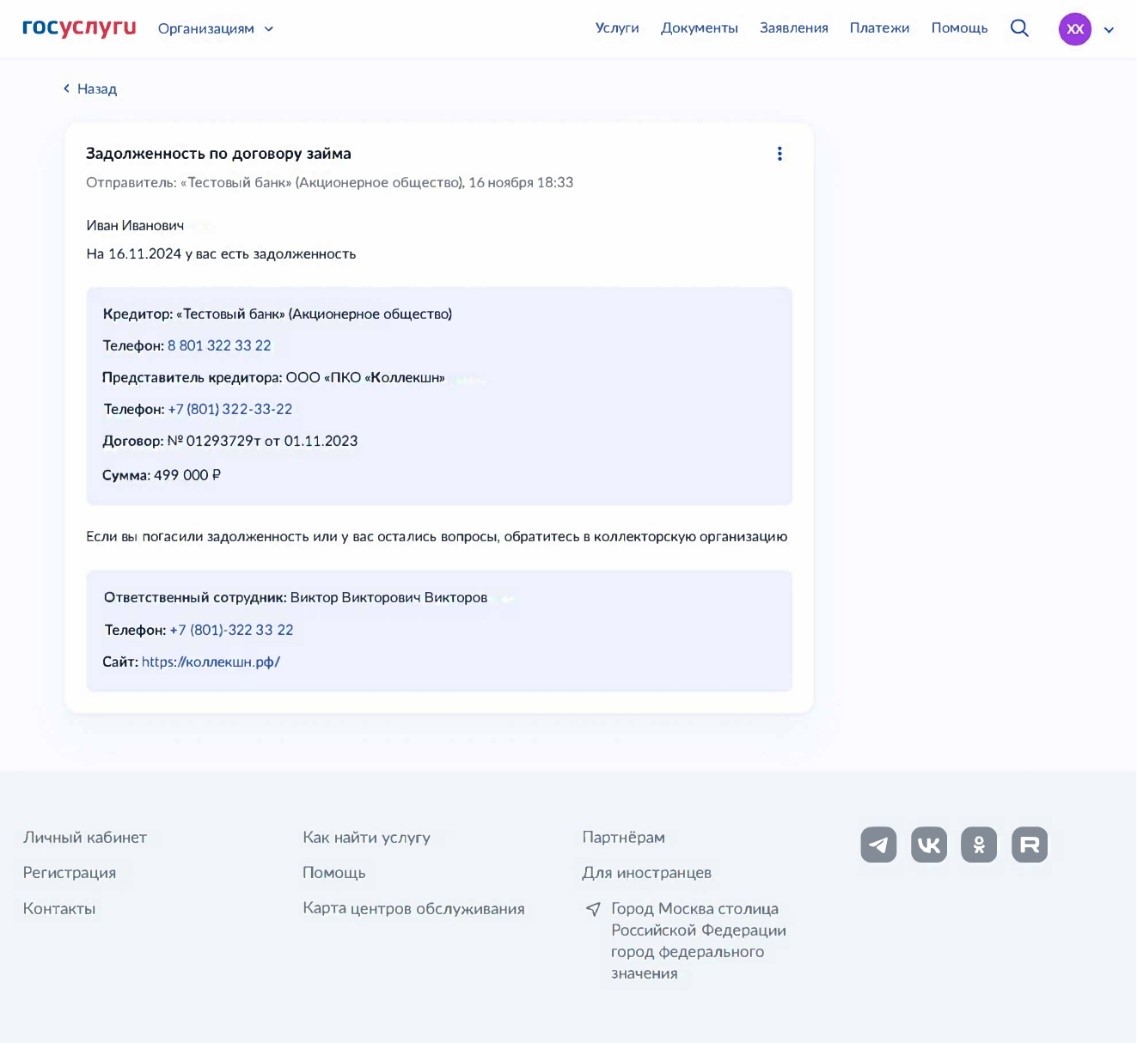Open the Партнёрам footer link
1137x1043 pixels.
tap(623, 837)
